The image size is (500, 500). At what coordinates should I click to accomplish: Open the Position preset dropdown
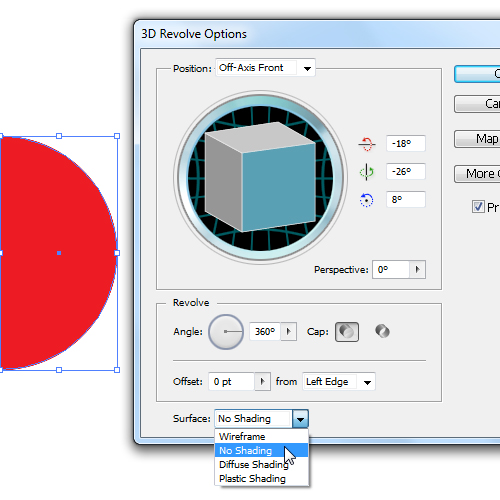[265, 68]
